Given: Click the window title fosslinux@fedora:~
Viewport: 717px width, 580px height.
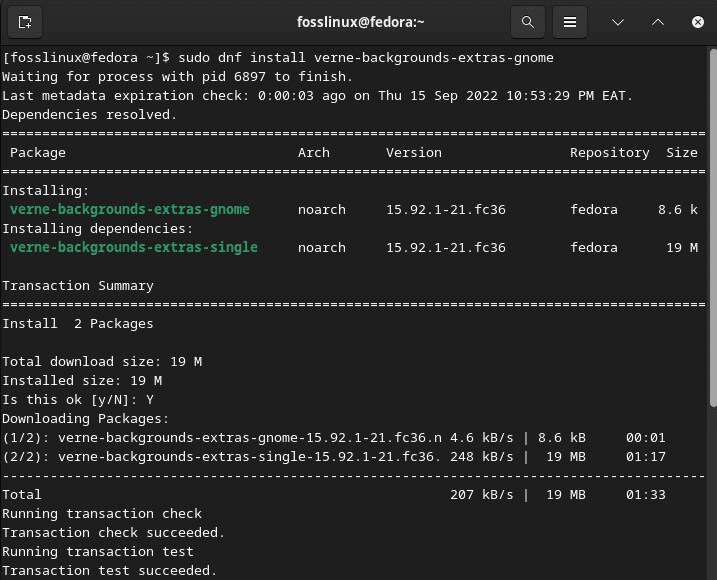Looking at the screenshot, I should coord(360,22).
